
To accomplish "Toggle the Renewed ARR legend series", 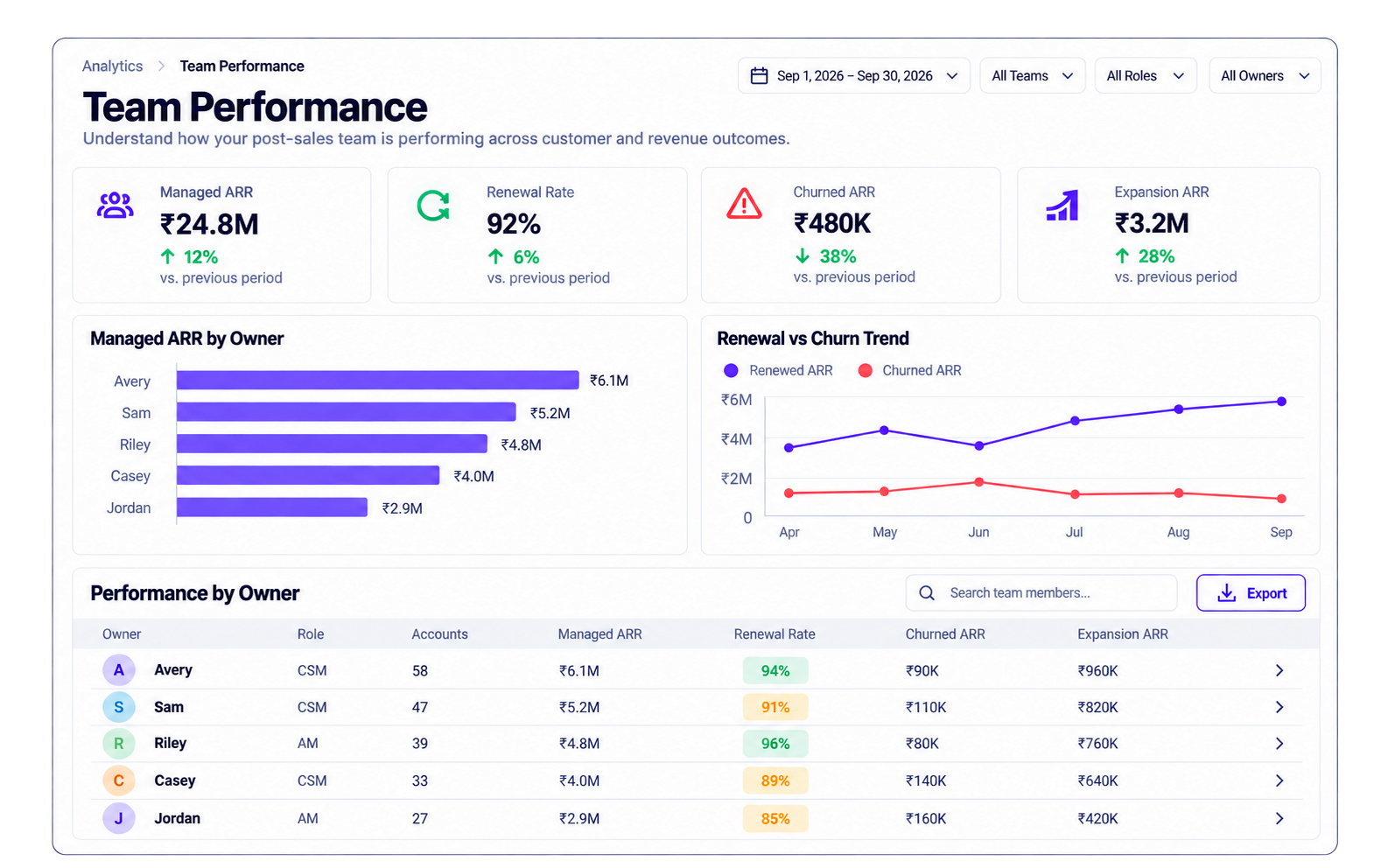I will click(x=778, y=371).
